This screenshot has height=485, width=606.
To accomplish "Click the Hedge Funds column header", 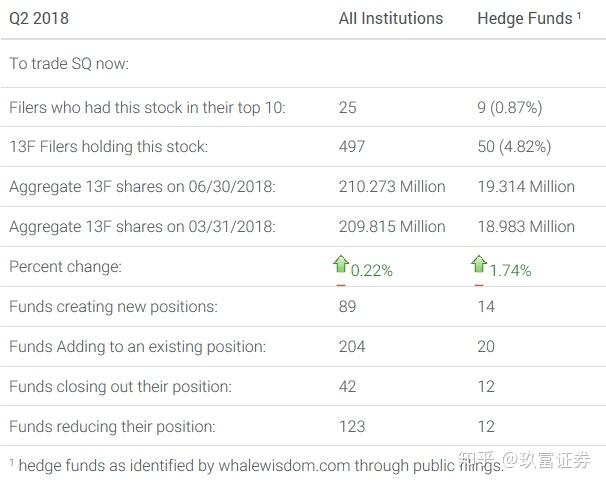I will click(x=524, y=19).
